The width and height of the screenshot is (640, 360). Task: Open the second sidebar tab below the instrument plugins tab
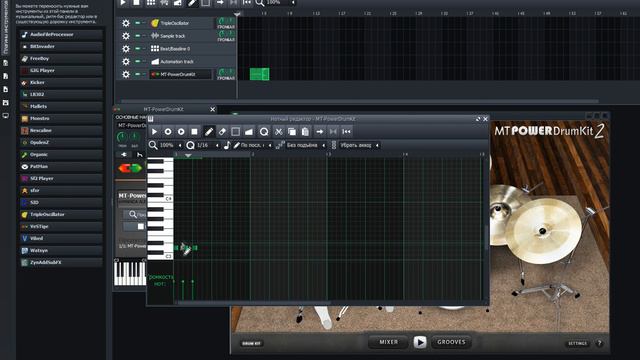tap(6, 63)
